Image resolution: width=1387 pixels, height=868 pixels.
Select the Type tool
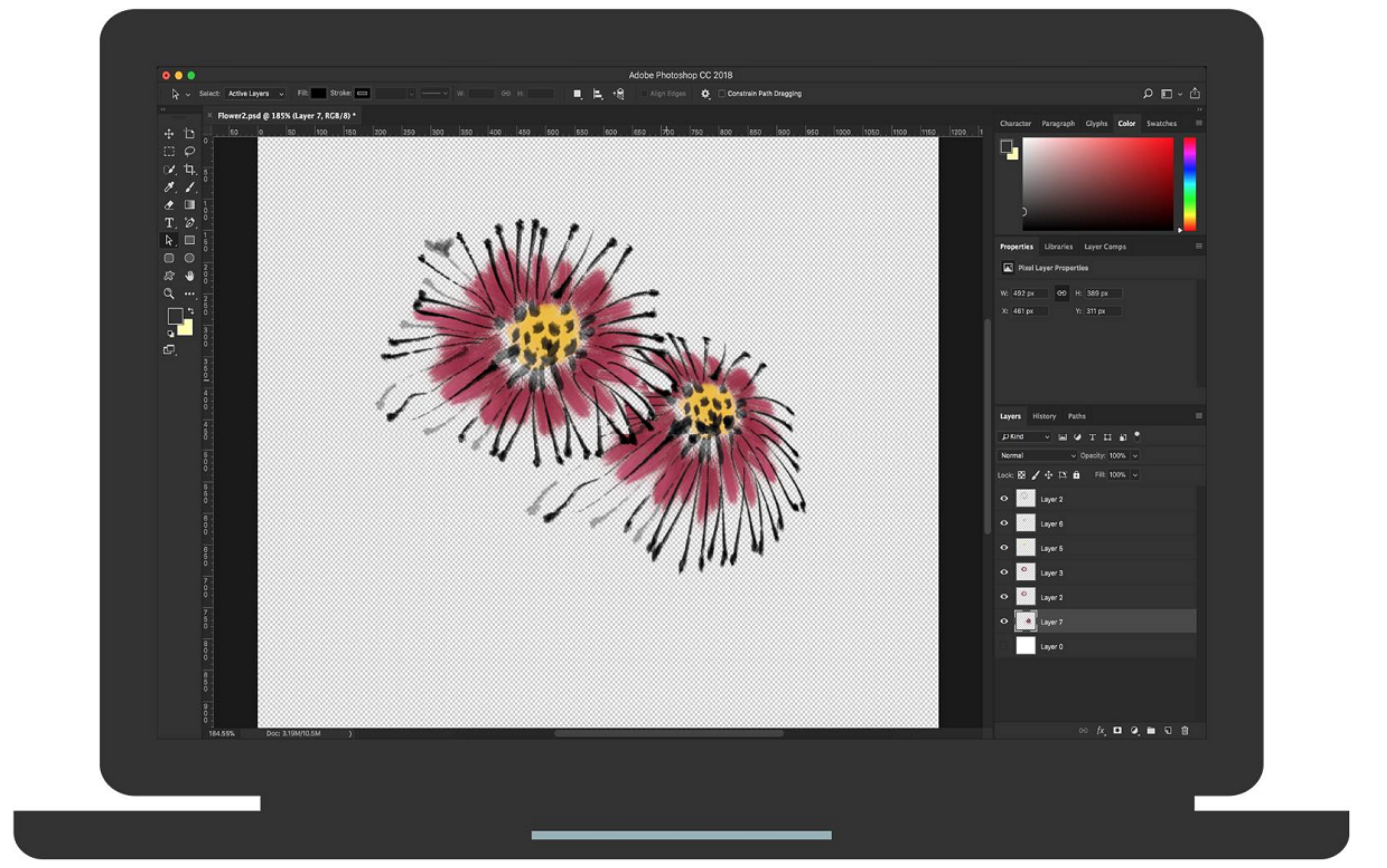[x=169, y=223]
